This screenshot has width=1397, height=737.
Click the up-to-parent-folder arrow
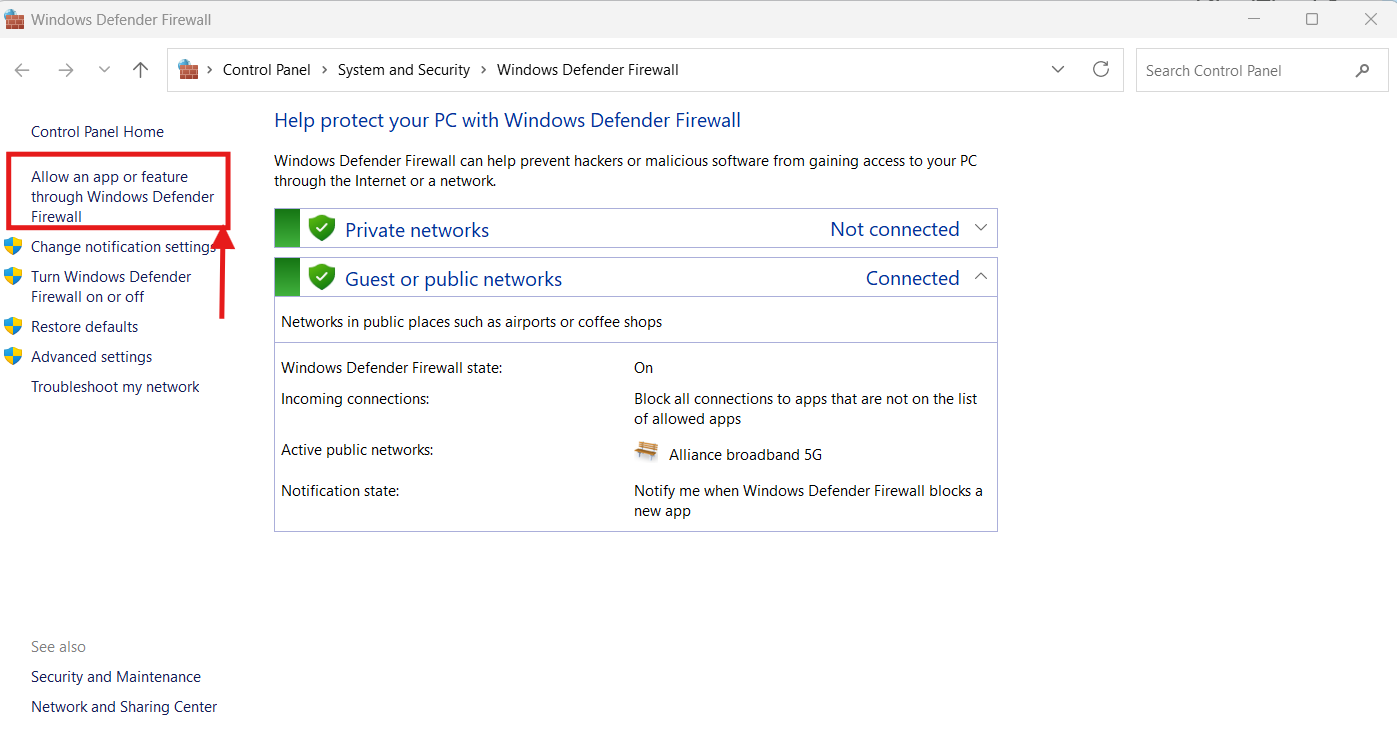pyautogui.click(x=140, y=70)
